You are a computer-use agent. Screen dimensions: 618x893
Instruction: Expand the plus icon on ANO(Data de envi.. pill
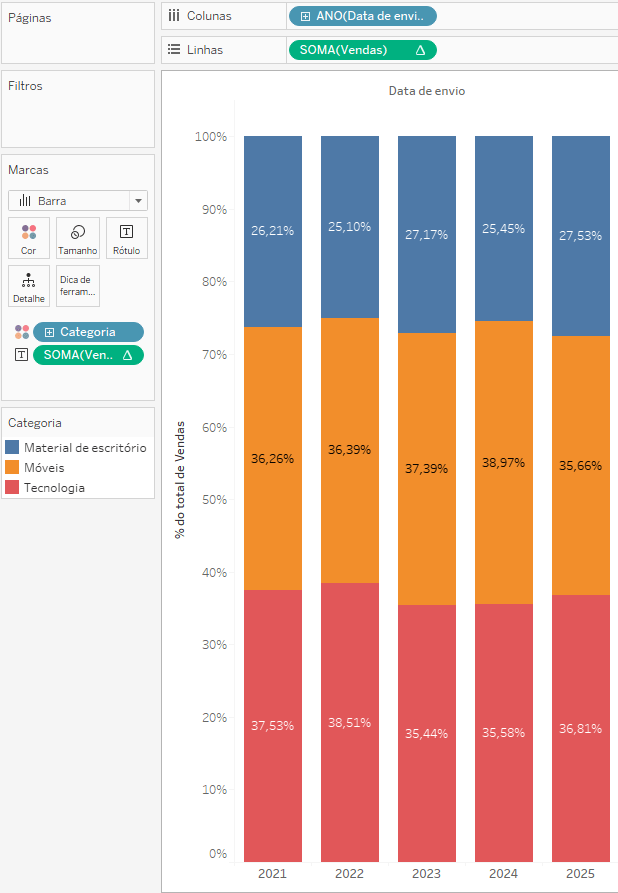coord(305,16)
